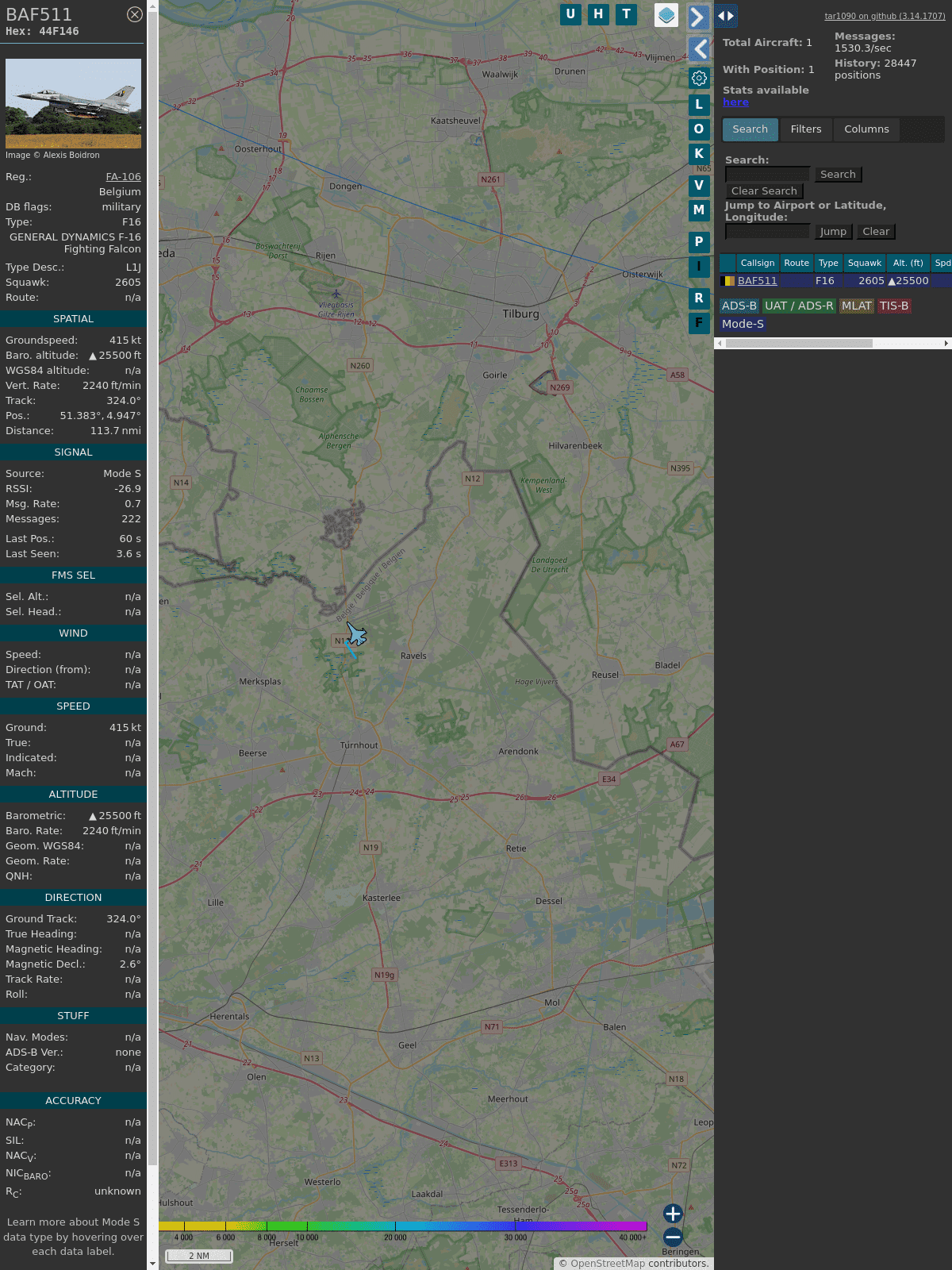Open the tar1090 on github link
The image size is (952, 1270).
[885, 16]
